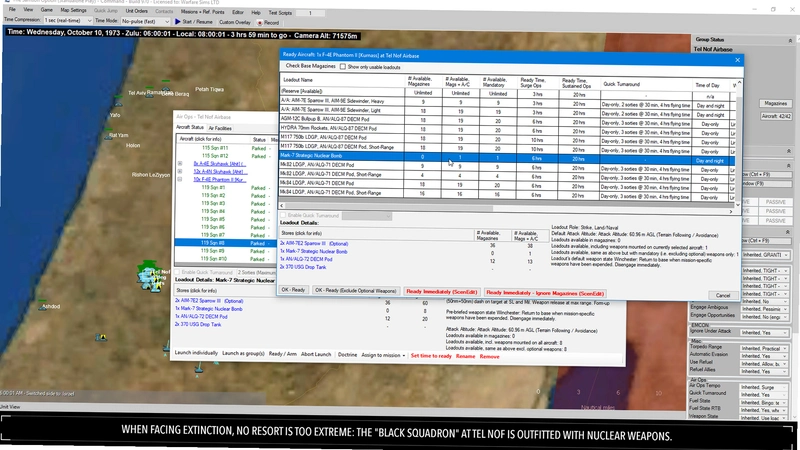This screenshot has width=800, height=450.
Task: Toggle Enable Quick Turnaround in Air Ops window
Action: click(178, 272)
